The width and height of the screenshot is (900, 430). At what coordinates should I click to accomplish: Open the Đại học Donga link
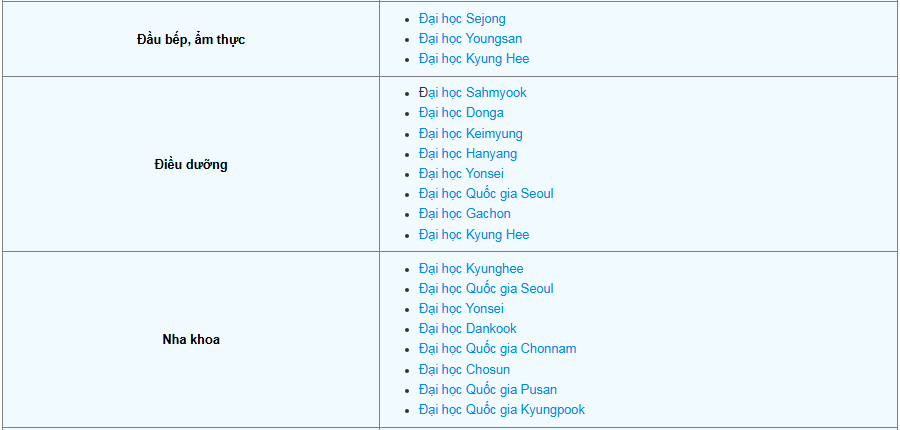pos(461,113)
